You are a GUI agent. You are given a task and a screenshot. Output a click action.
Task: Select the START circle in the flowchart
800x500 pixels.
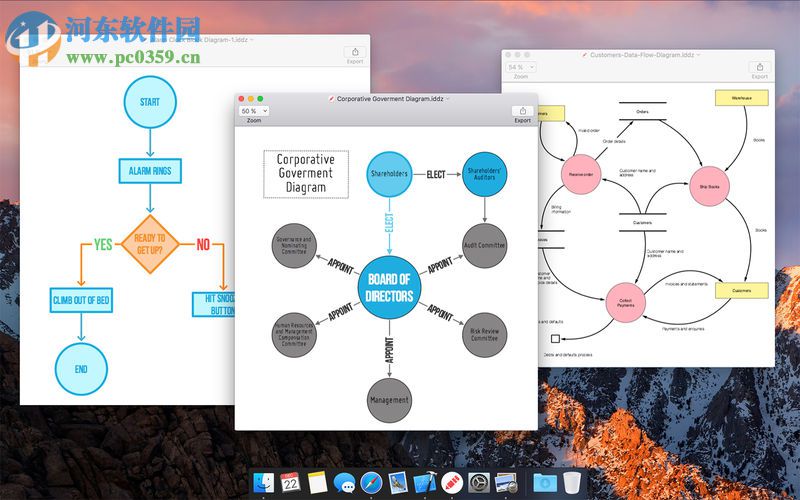coord(150,102)
